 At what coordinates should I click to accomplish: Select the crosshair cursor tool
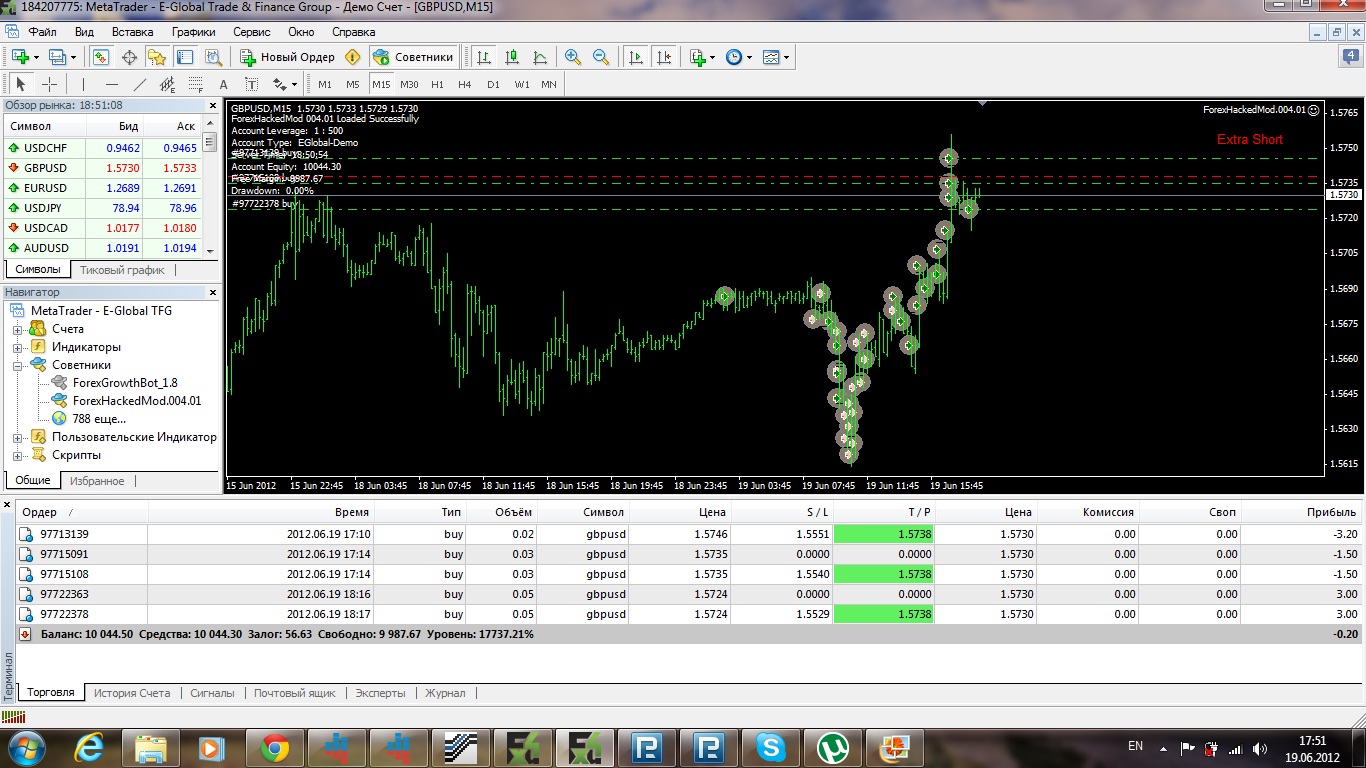(49, 84)
